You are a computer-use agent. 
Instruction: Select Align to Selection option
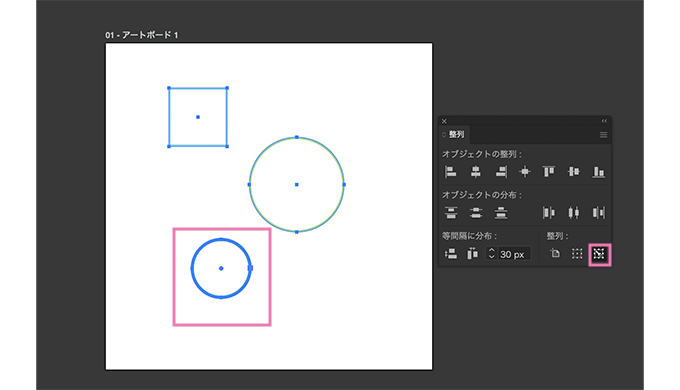tap(577, 254)
